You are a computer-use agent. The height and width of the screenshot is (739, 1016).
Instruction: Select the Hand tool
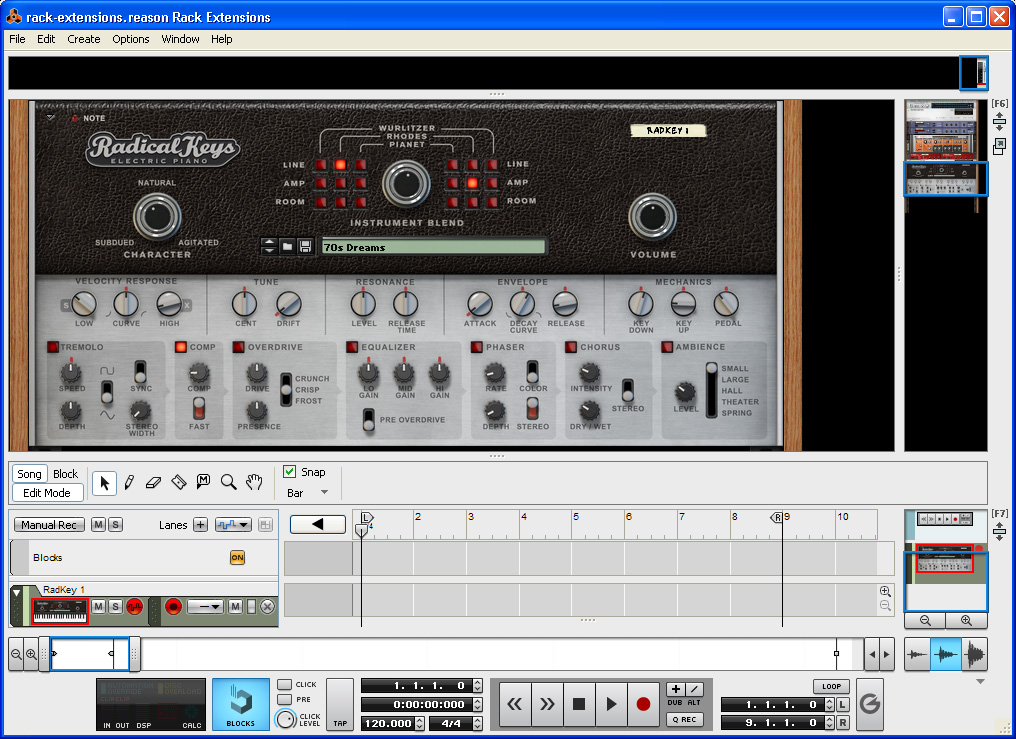254,482
